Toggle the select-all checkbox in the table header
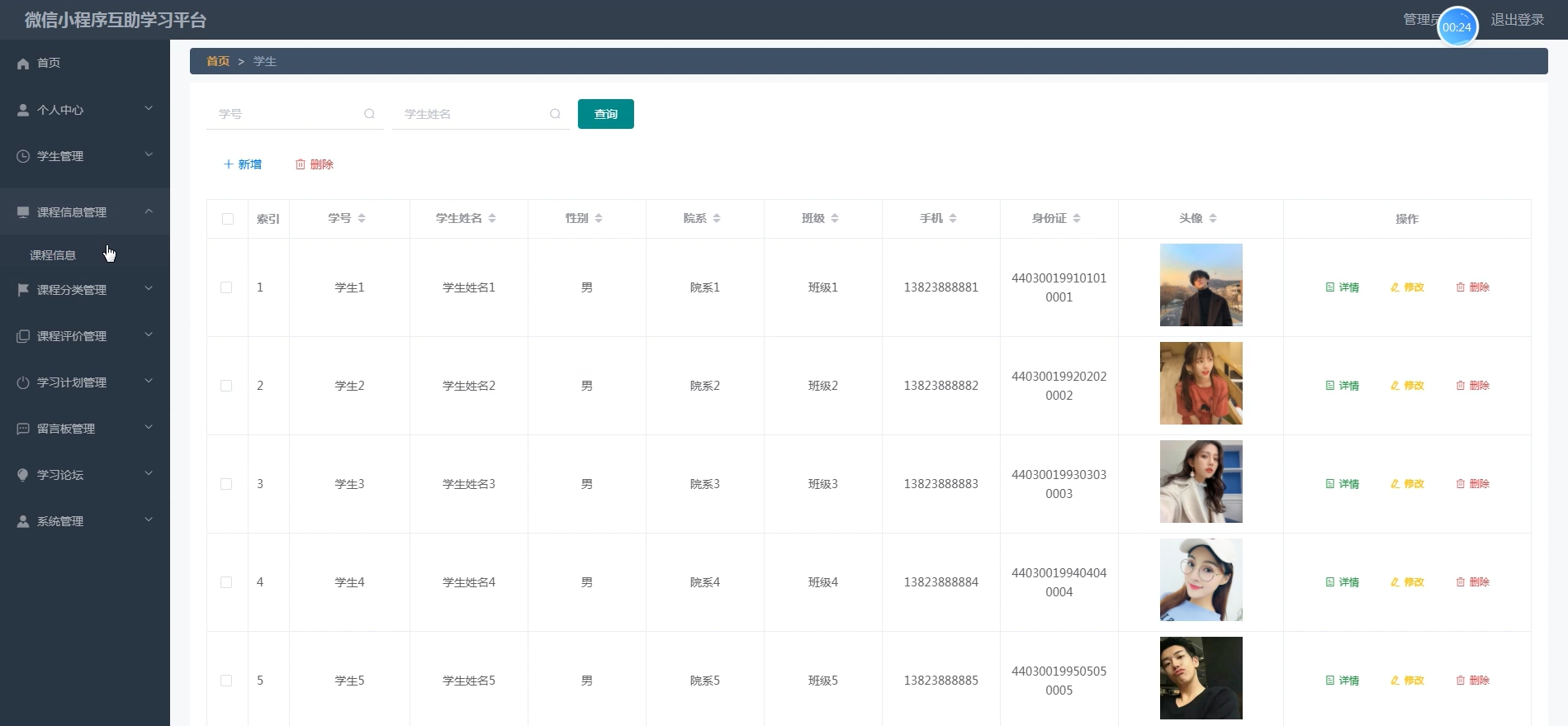This screenshot has width=1568, height=726. click(228, 219)
